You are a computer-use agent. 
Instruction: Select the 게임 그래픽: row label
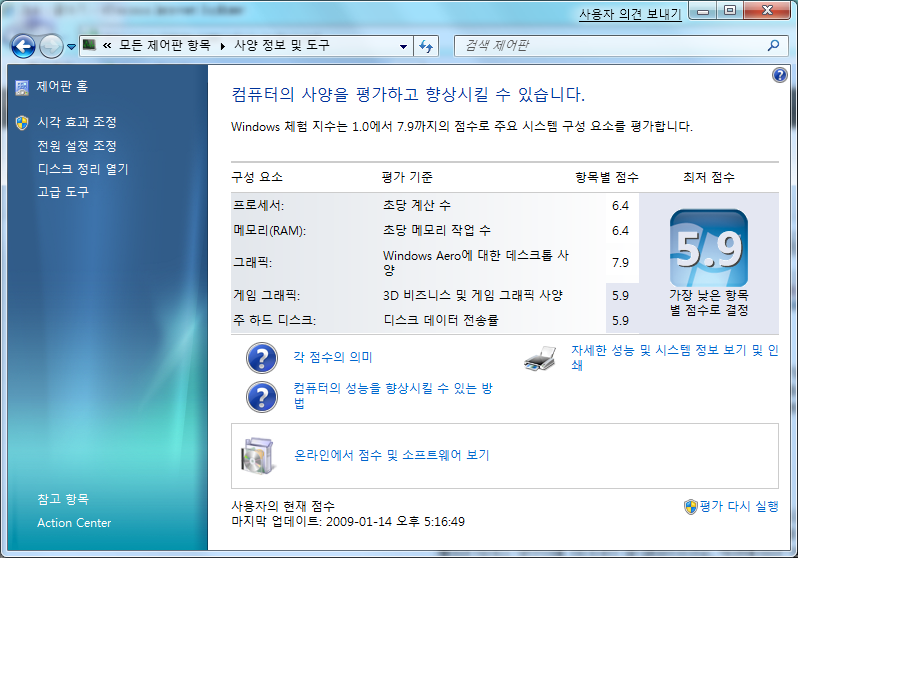pos(266,296)
